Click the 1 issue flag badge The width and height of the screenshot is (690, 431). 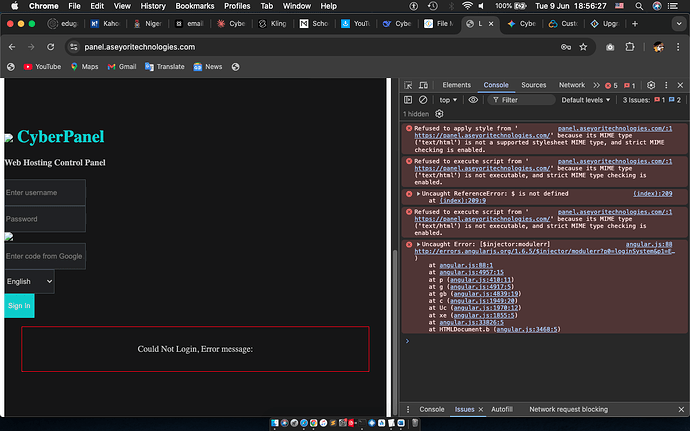(630, 85)
